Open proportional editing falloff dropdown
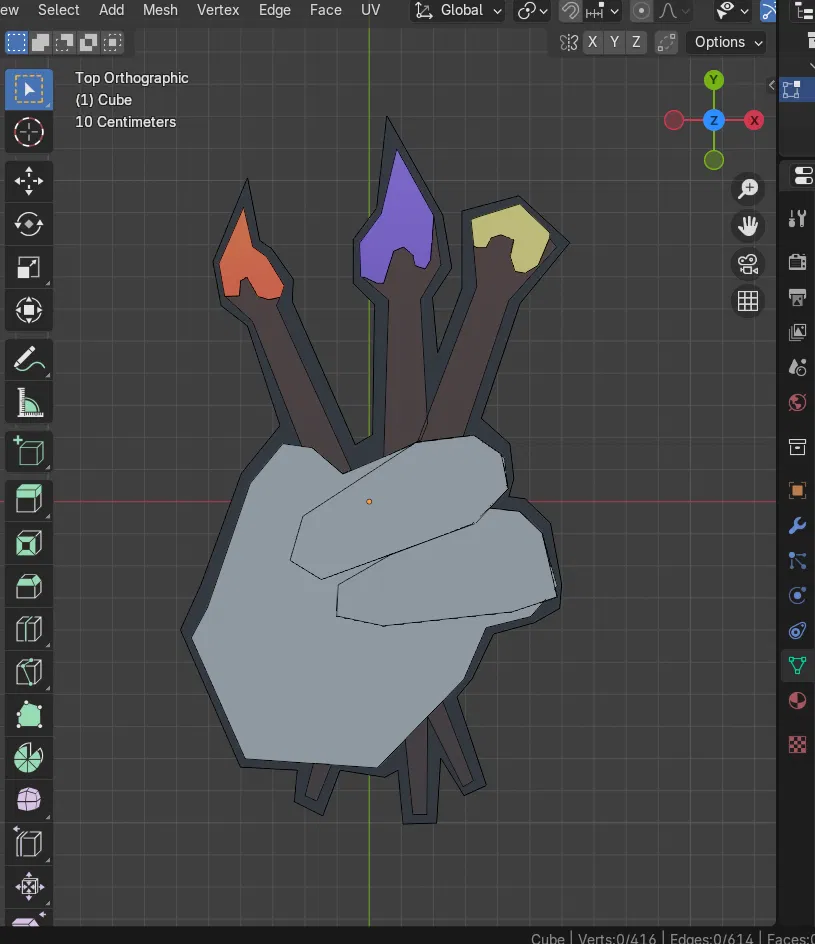815x944 pixels. (673, 10)
